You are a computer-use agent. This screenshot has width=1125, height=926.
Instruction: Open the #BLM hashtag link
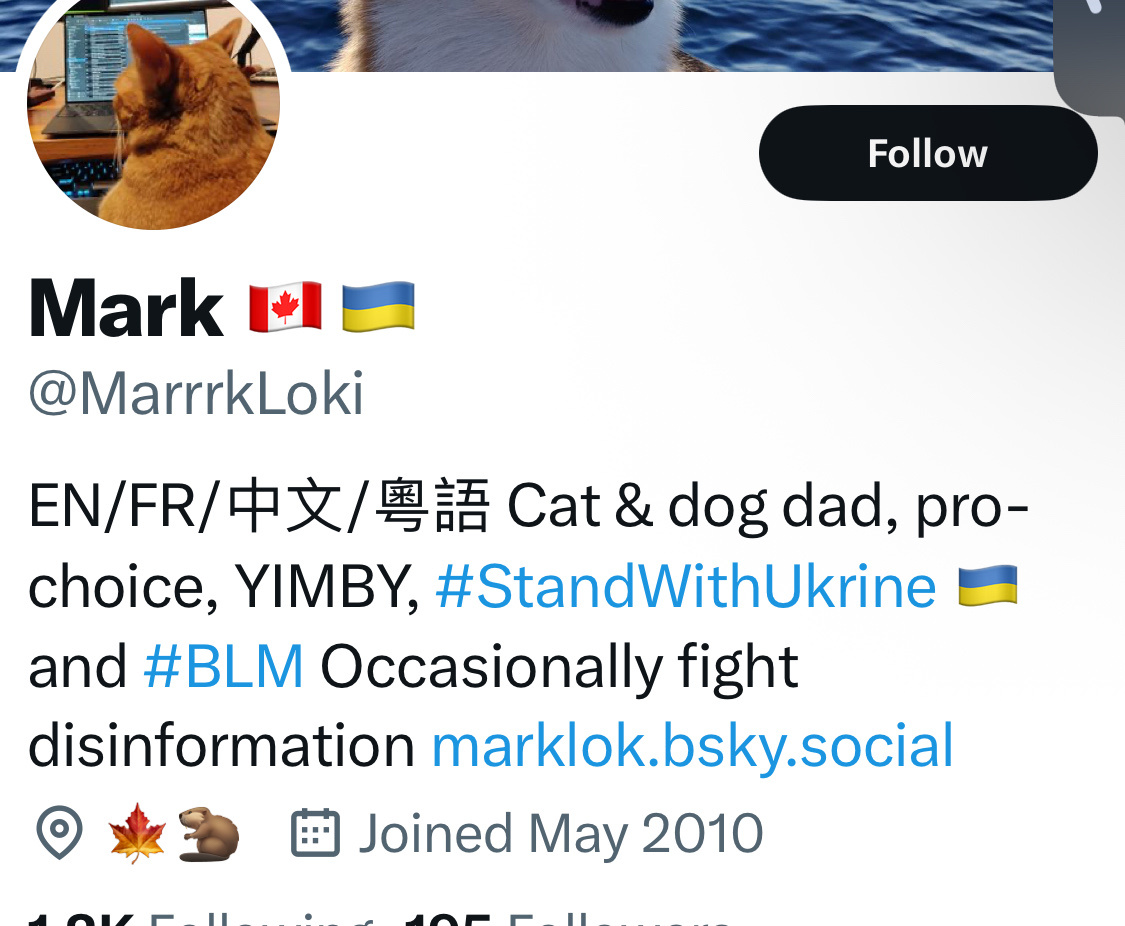point(223,667)
